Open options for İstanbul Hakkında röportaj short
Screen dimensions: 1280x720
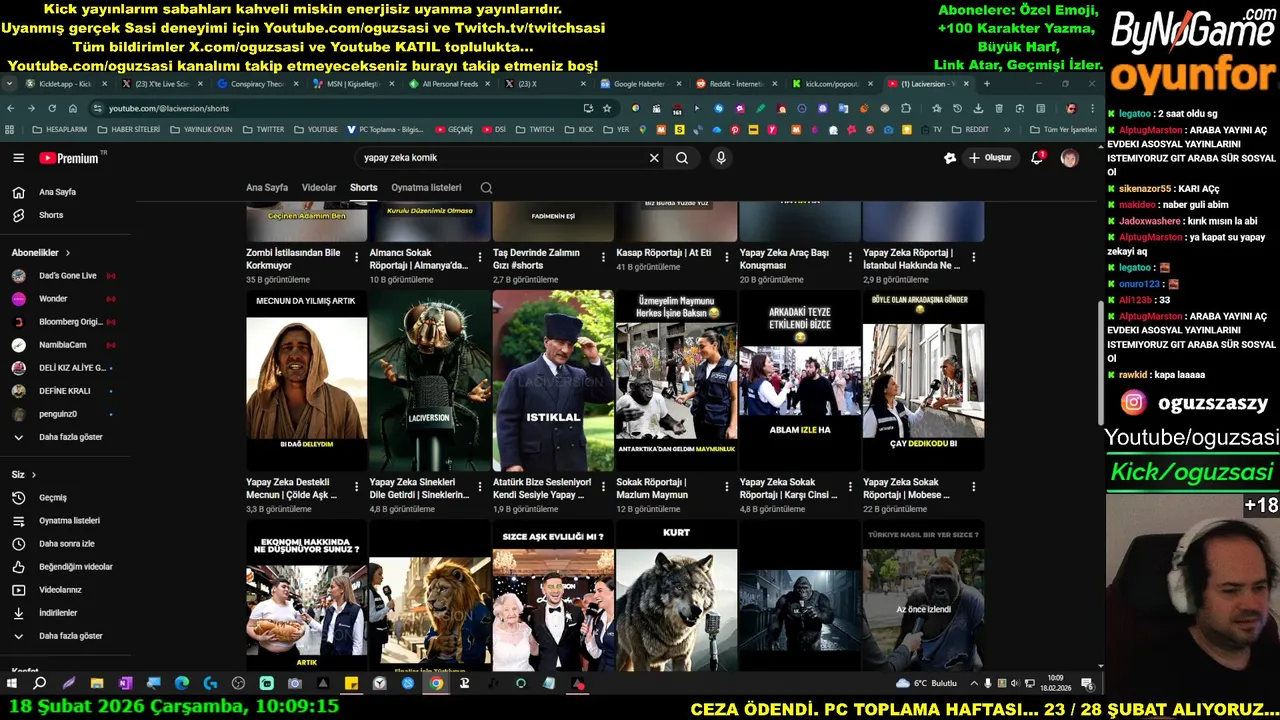point(973,257)
